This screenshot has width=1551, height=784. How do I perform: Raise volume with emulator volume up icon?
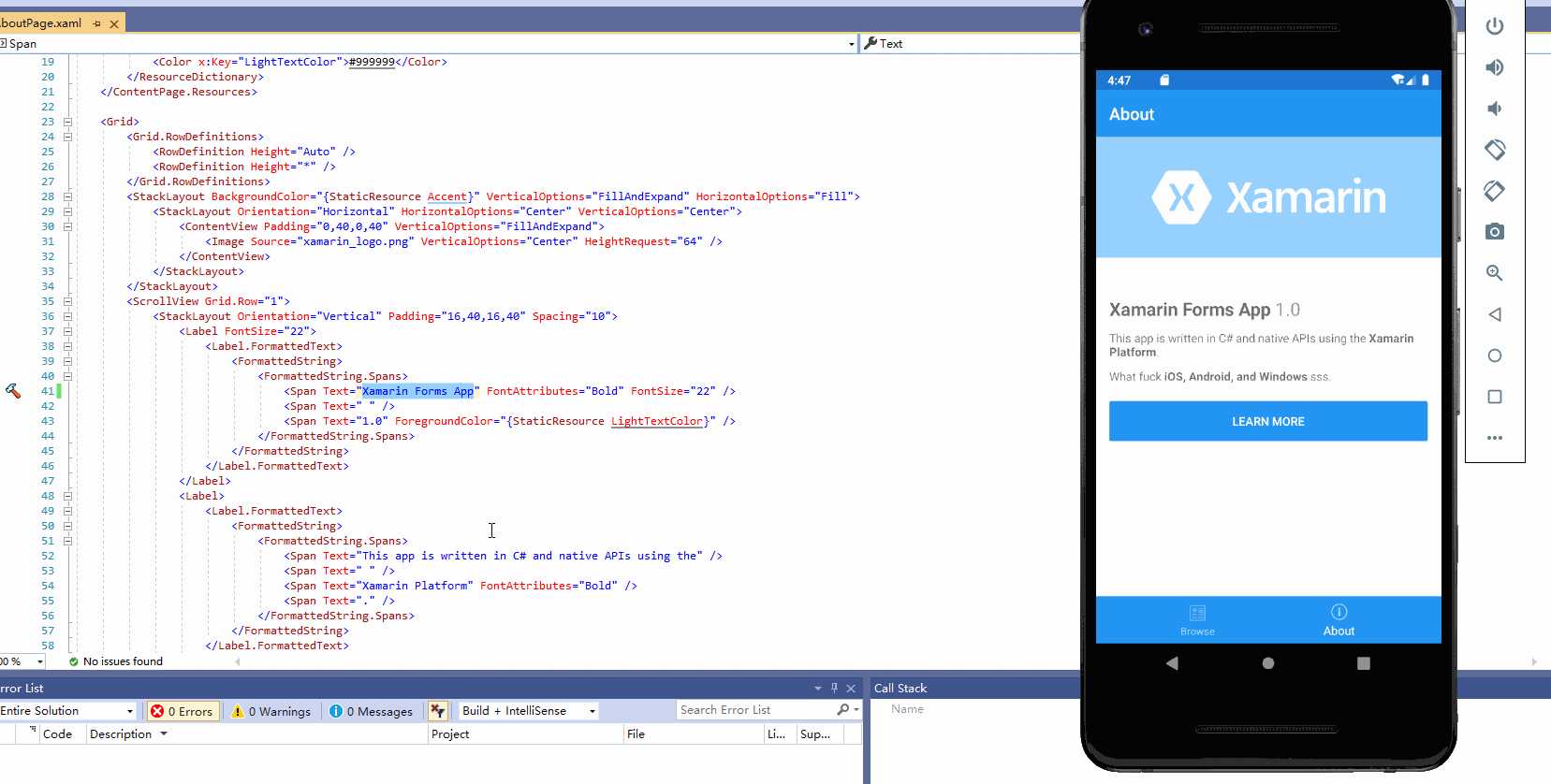coord(1495,67)
